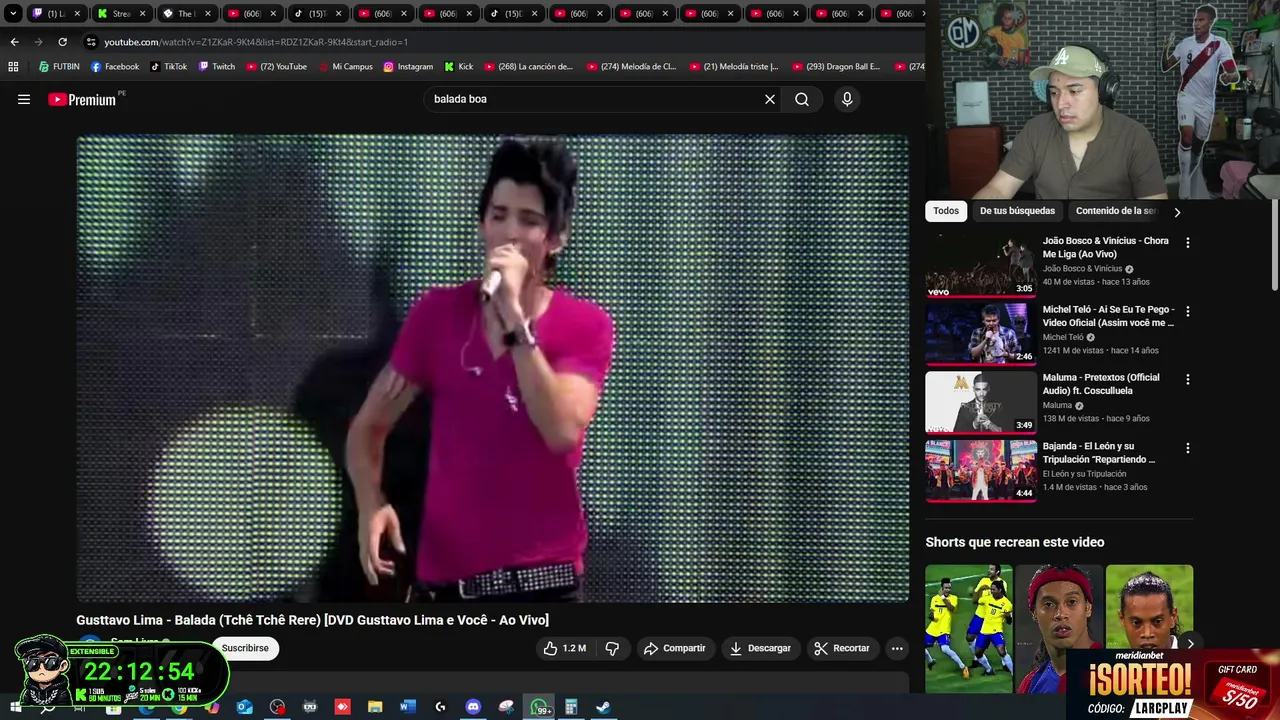Open Outlook from the taskbar
This screenshot has height=720, width=1280.
245,707
